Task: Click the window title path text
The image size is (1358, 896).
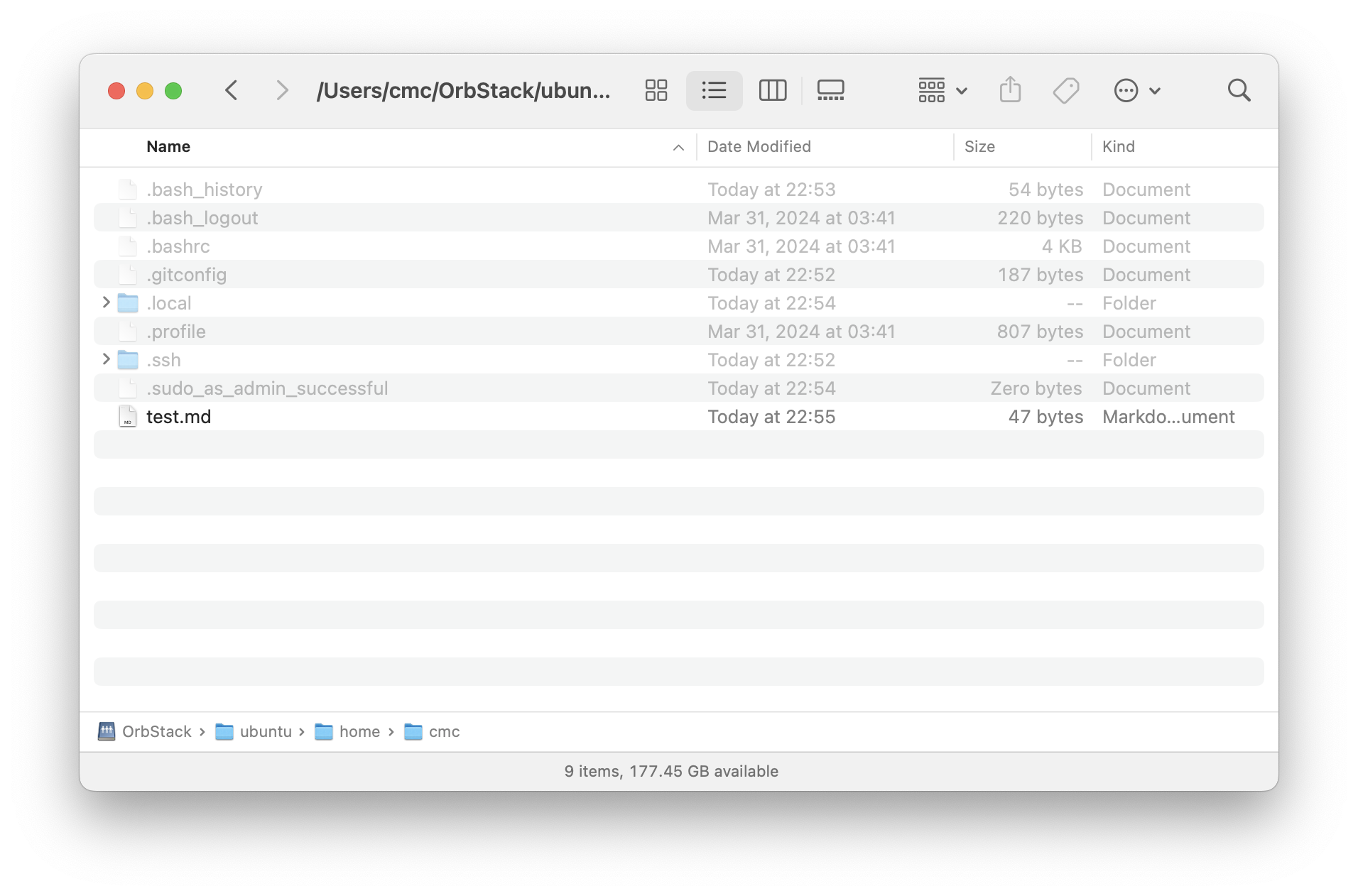Action: (x=463, y=90)
